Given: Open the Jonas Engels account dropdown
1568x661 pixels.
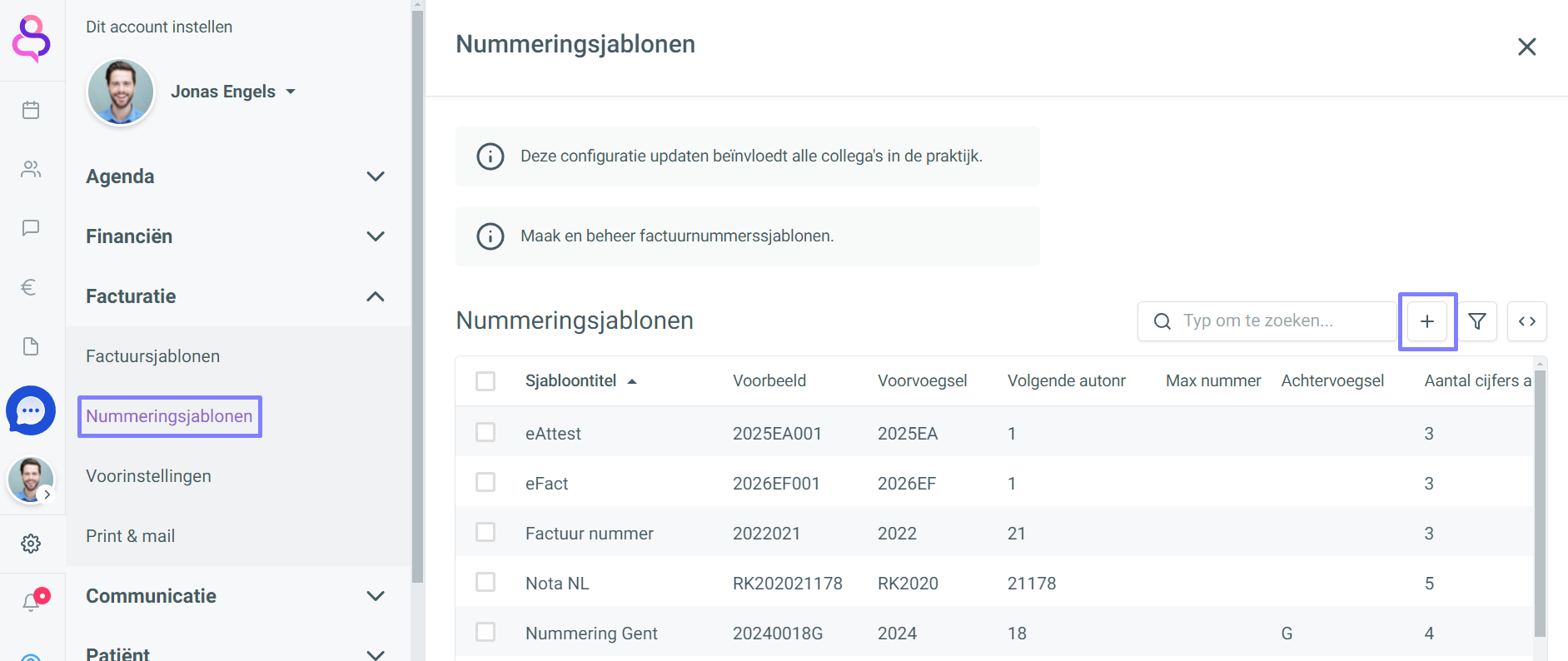Looking at the screenshot, I should pyautogui.click(x=233, y=92).
